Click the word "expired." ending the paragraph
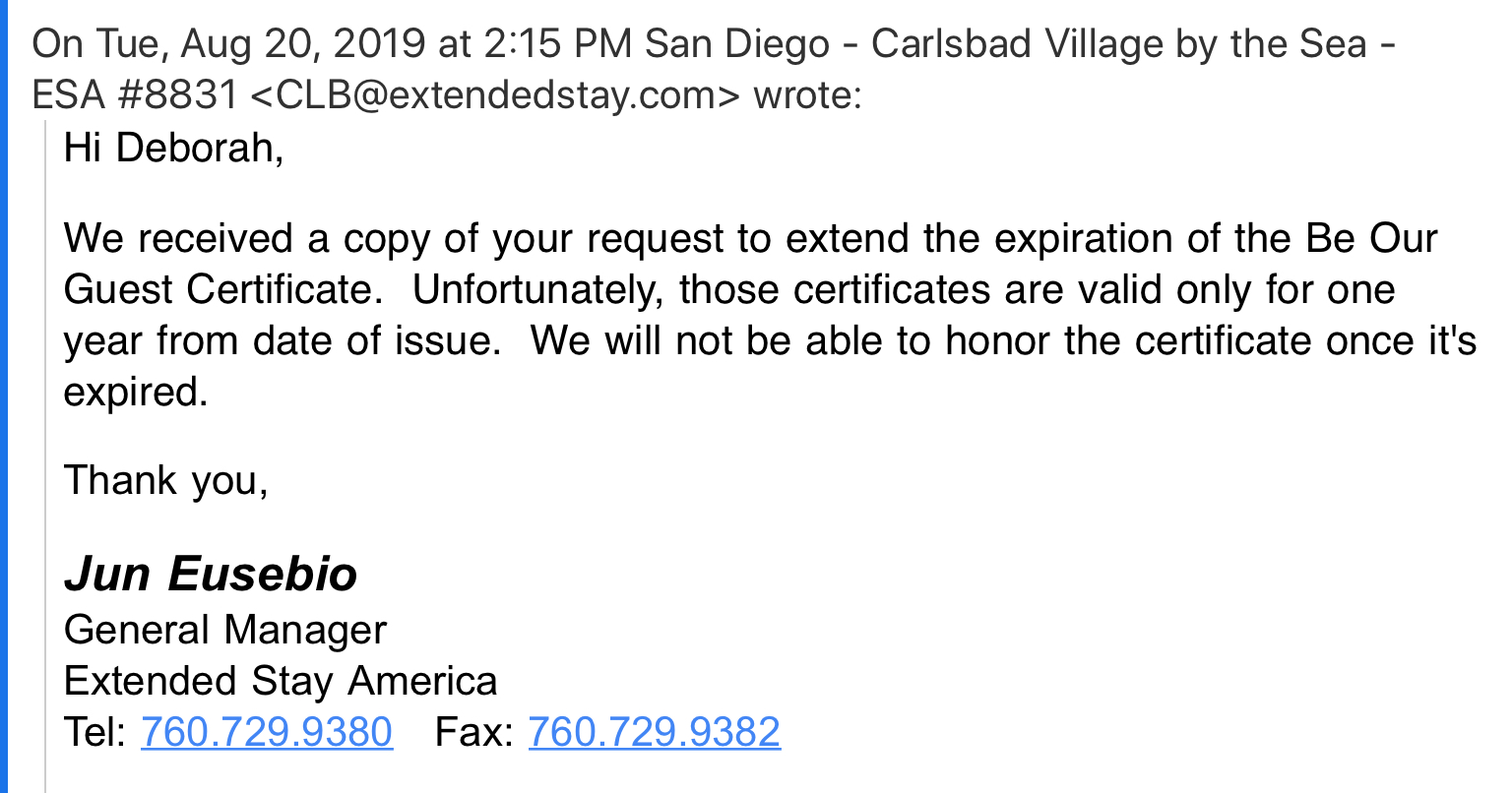This screenshot has width=1512, height=793. (x=136, y=393)
